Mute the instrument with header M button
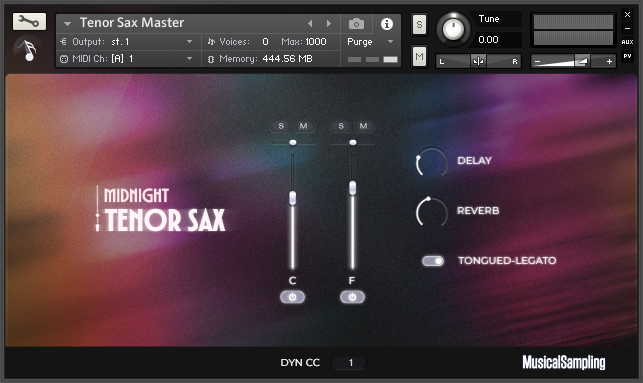 pyautogui.click(x=419, y=56)
